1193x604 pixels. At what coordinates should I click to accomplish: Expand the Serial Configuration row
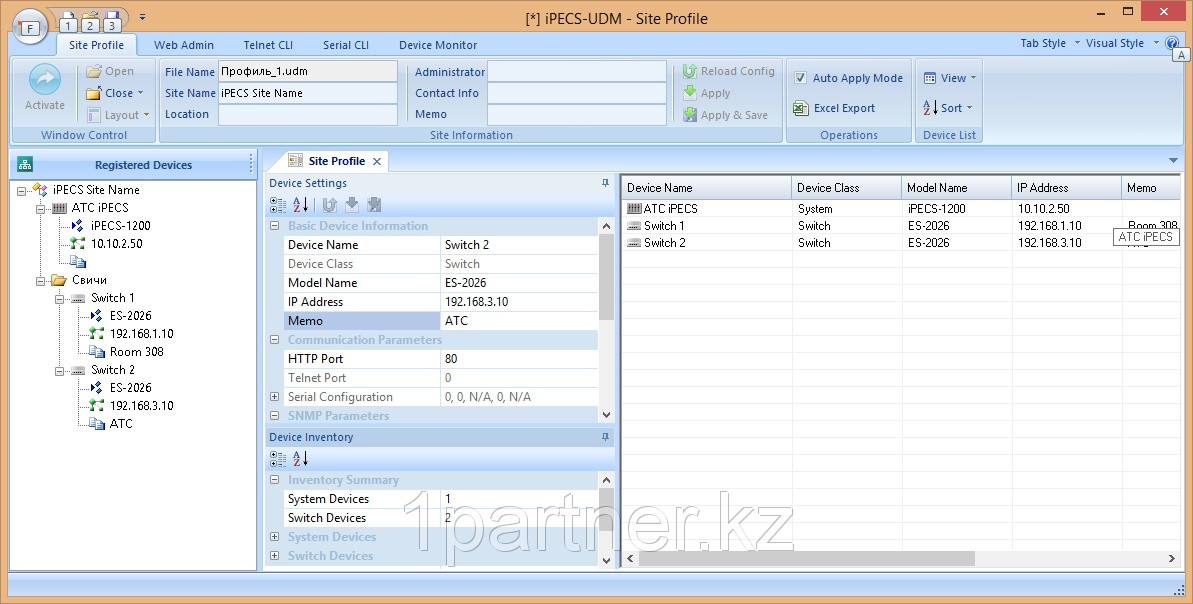[x=275, y=397]
